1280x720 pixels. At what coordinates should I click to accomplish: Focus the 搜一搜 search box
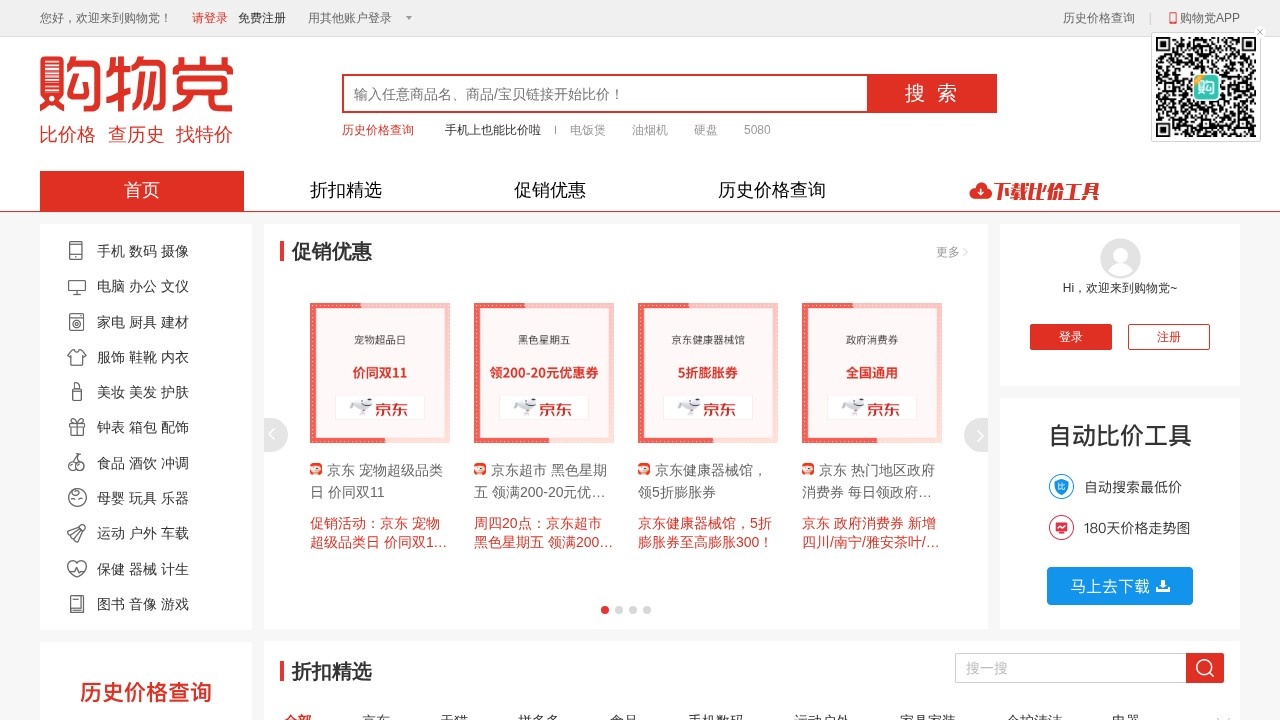tap(1070, 668)
